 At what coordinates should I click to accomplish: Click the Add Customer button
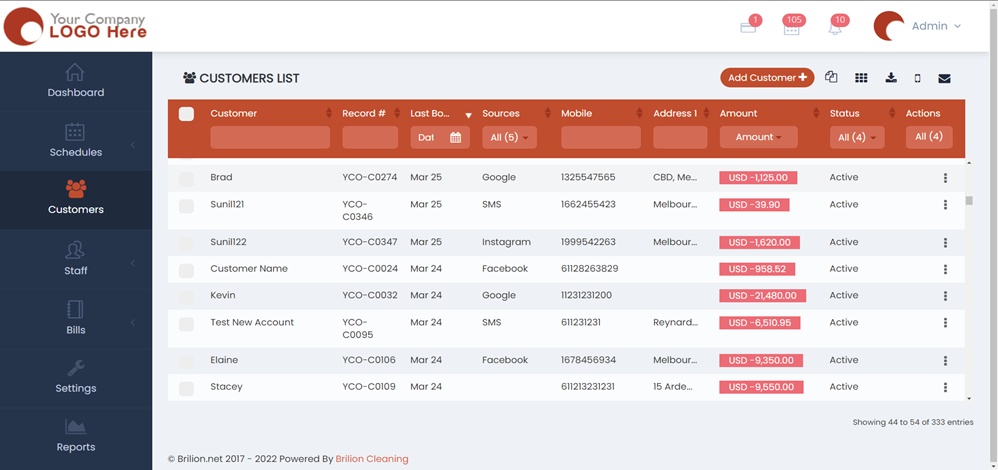767,78
